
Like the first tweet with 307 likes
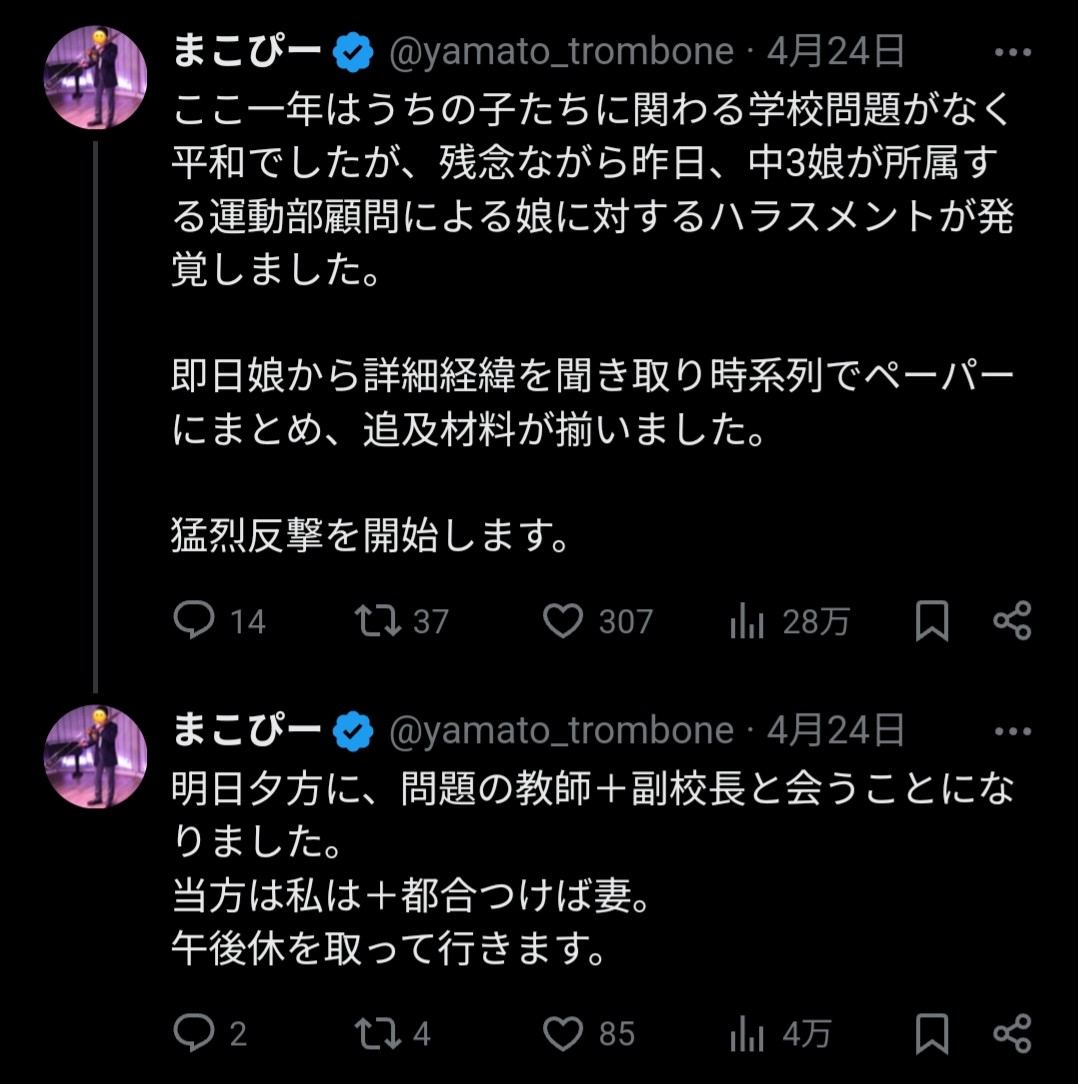pyautogui.click(x=563, y=621)
